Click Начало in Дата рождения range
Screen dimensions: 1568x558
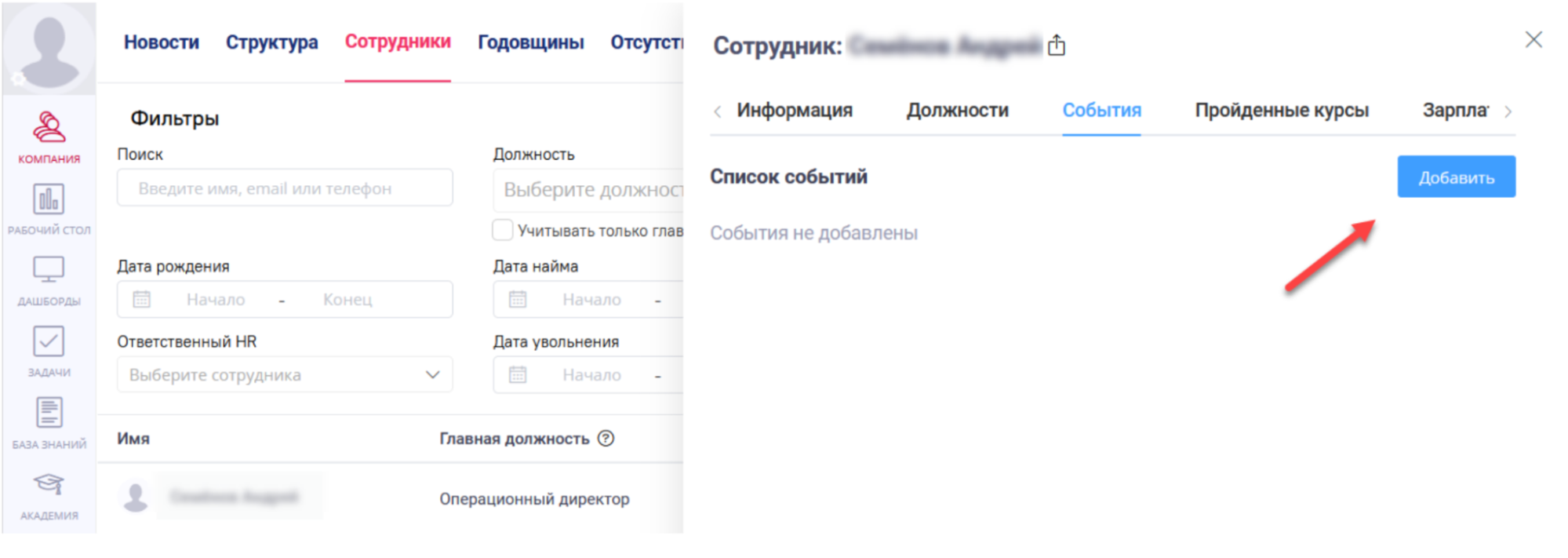point(216,299)
